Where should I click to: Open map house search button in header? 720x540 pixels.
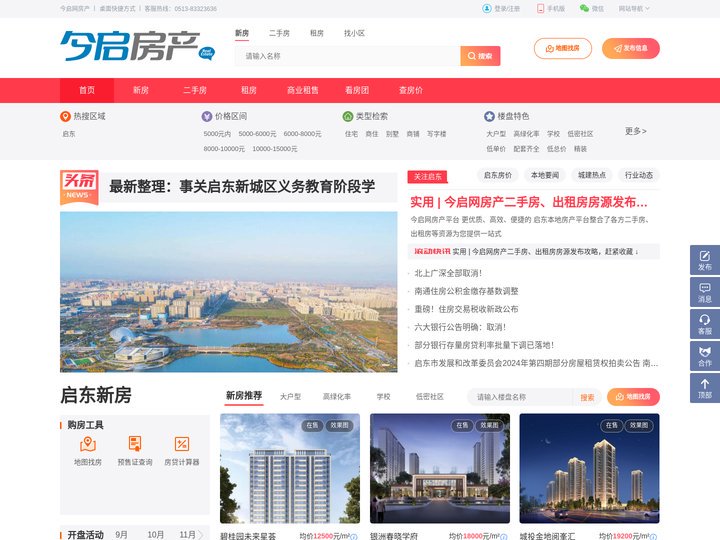tap(562, 48)
